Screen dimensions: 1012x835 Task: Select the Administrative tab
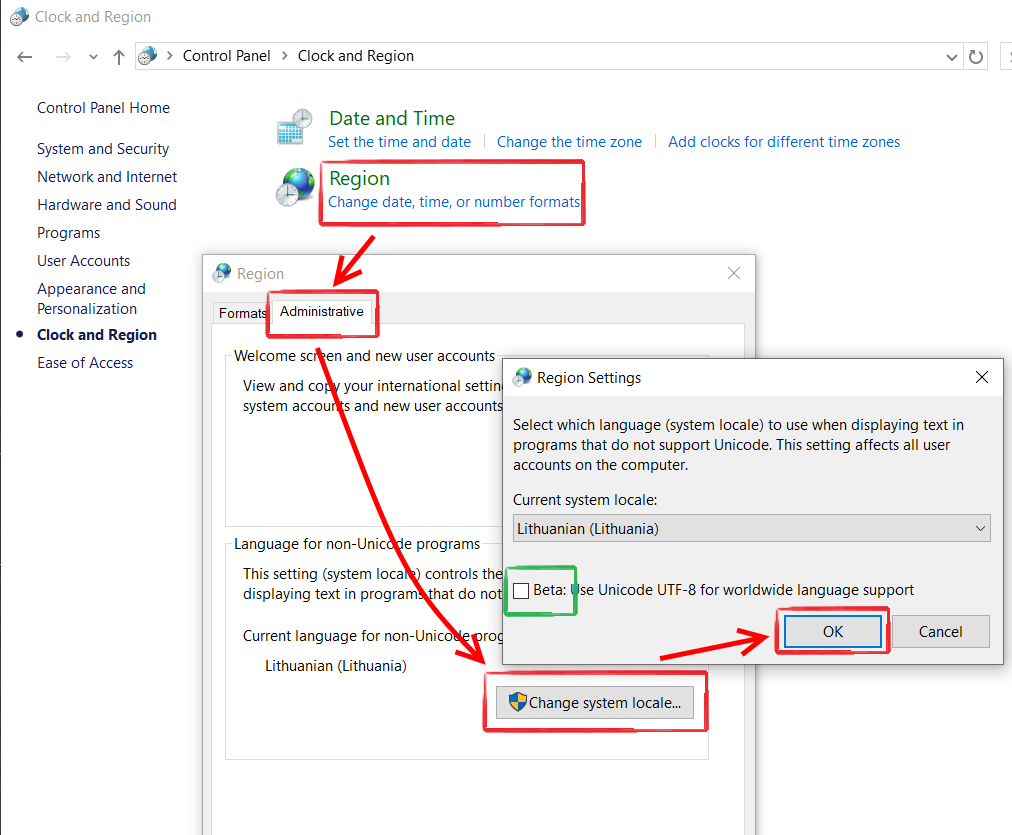click(x=321, y=312)
